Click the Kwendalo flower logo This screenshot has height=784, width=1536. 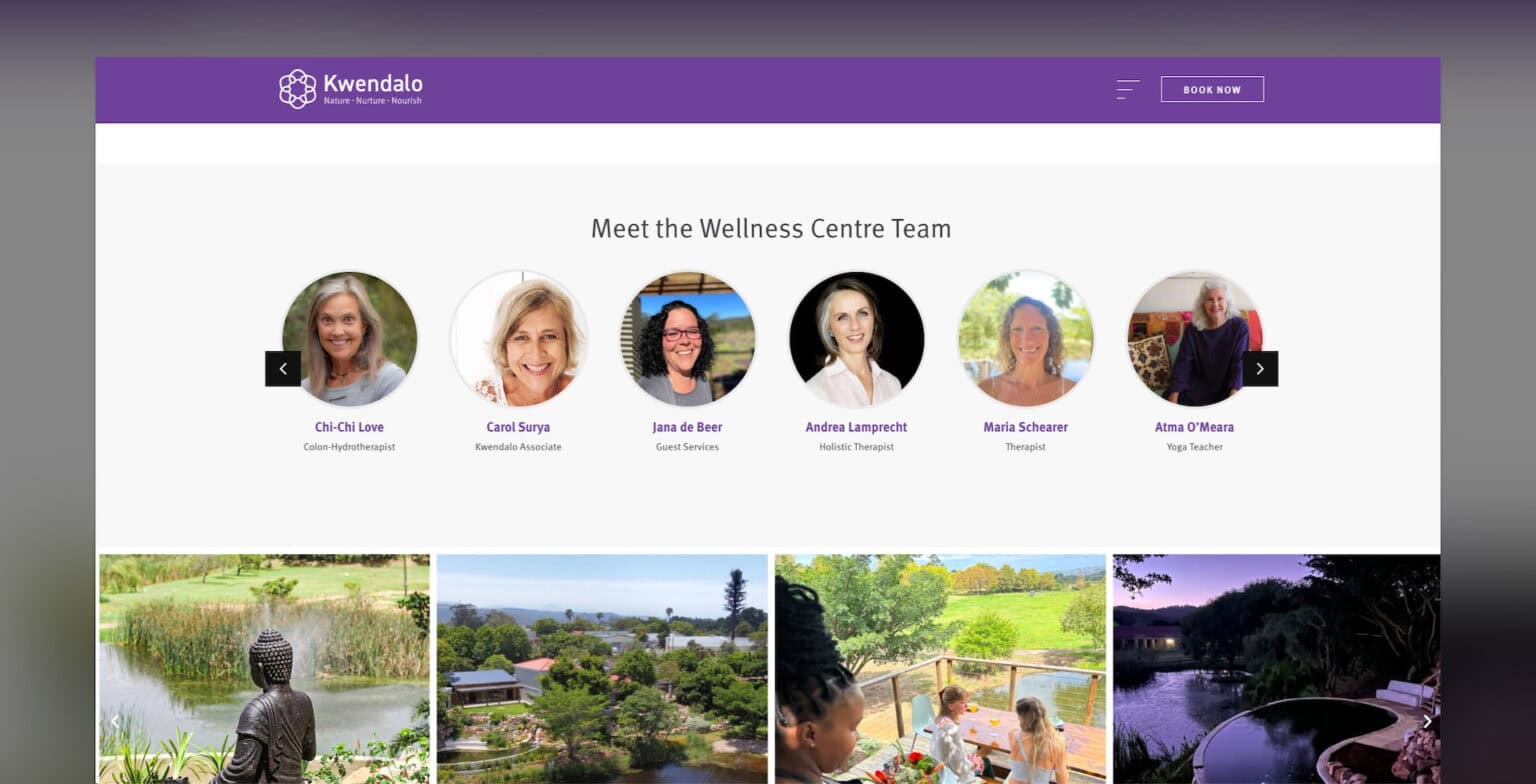297,89
